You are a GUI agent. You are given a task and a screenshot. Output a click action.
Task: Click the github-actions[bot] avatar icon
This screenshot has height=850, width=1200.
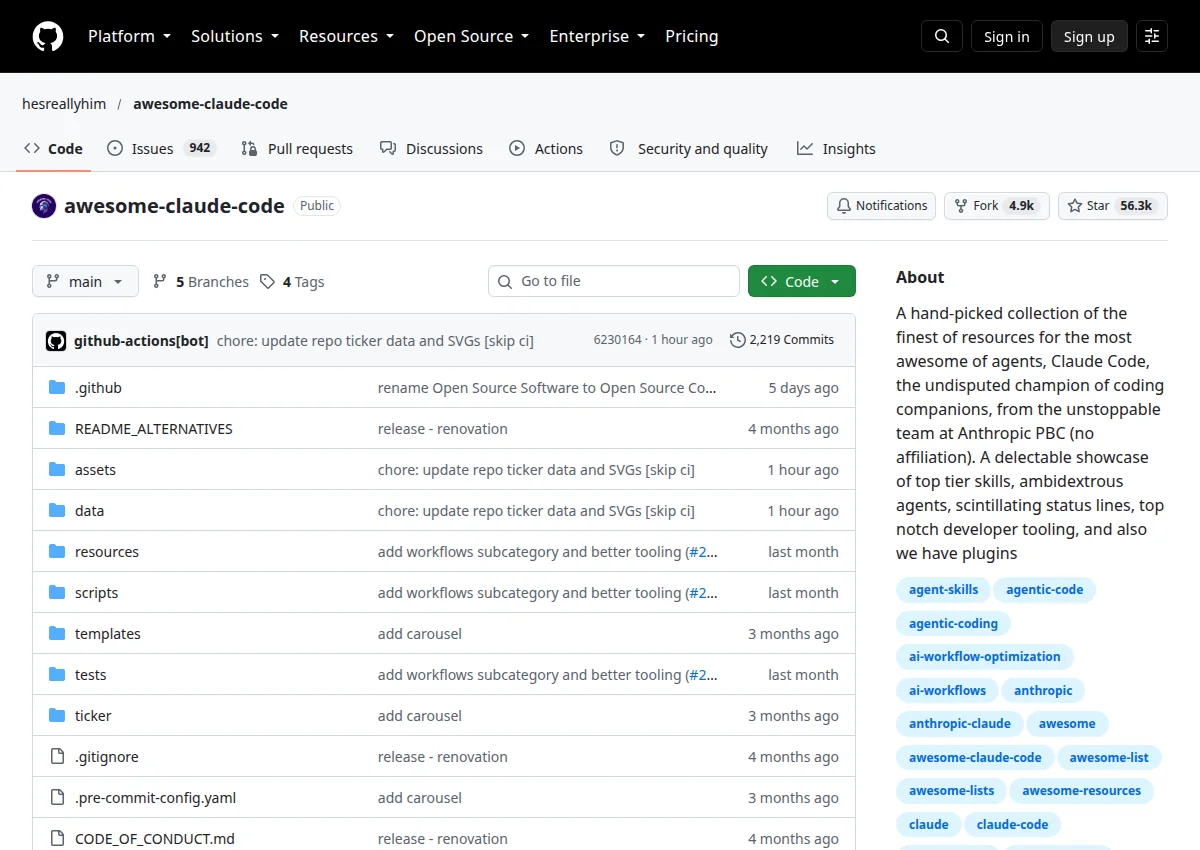pyautogui.click(x=56, y=340)
